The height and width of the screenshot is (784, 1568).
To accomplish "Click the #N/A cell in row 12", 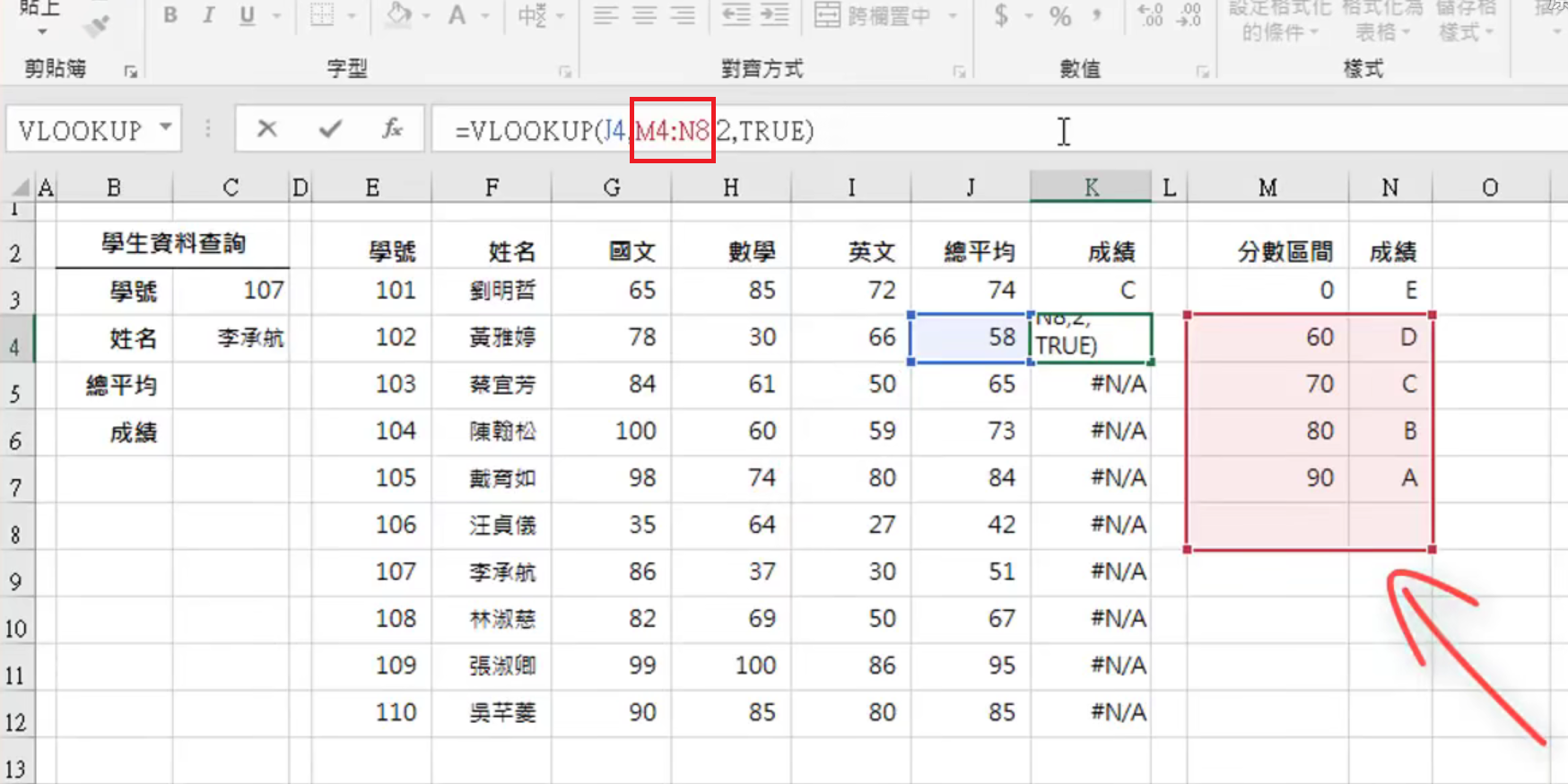I will click(1091, 713).
